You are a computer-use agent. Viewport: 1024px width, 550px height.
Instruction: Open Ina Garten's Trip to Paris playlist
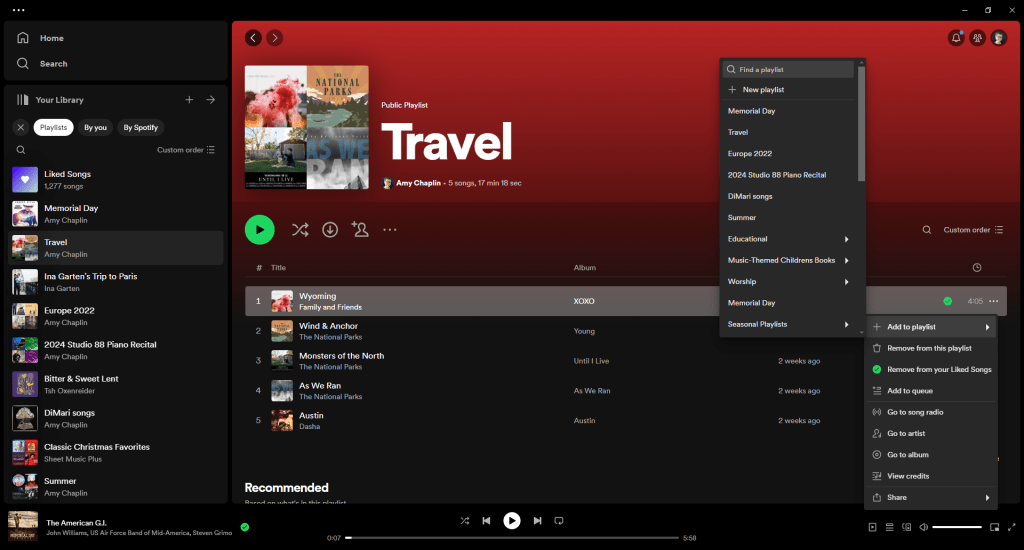pos(116,282)
